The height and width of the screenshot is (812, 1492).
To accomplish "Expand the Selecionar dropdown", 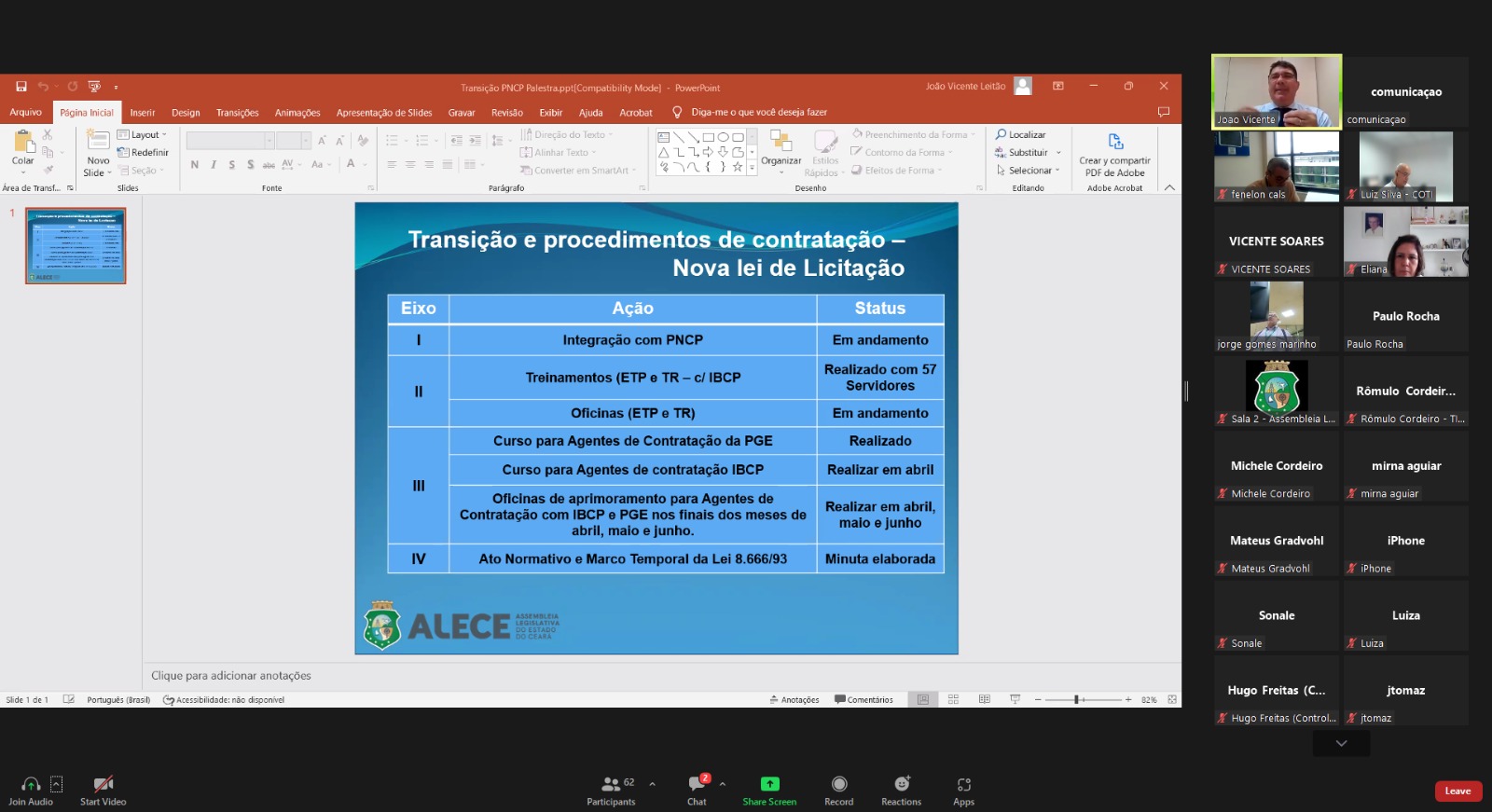I will tap(1029, 171).
